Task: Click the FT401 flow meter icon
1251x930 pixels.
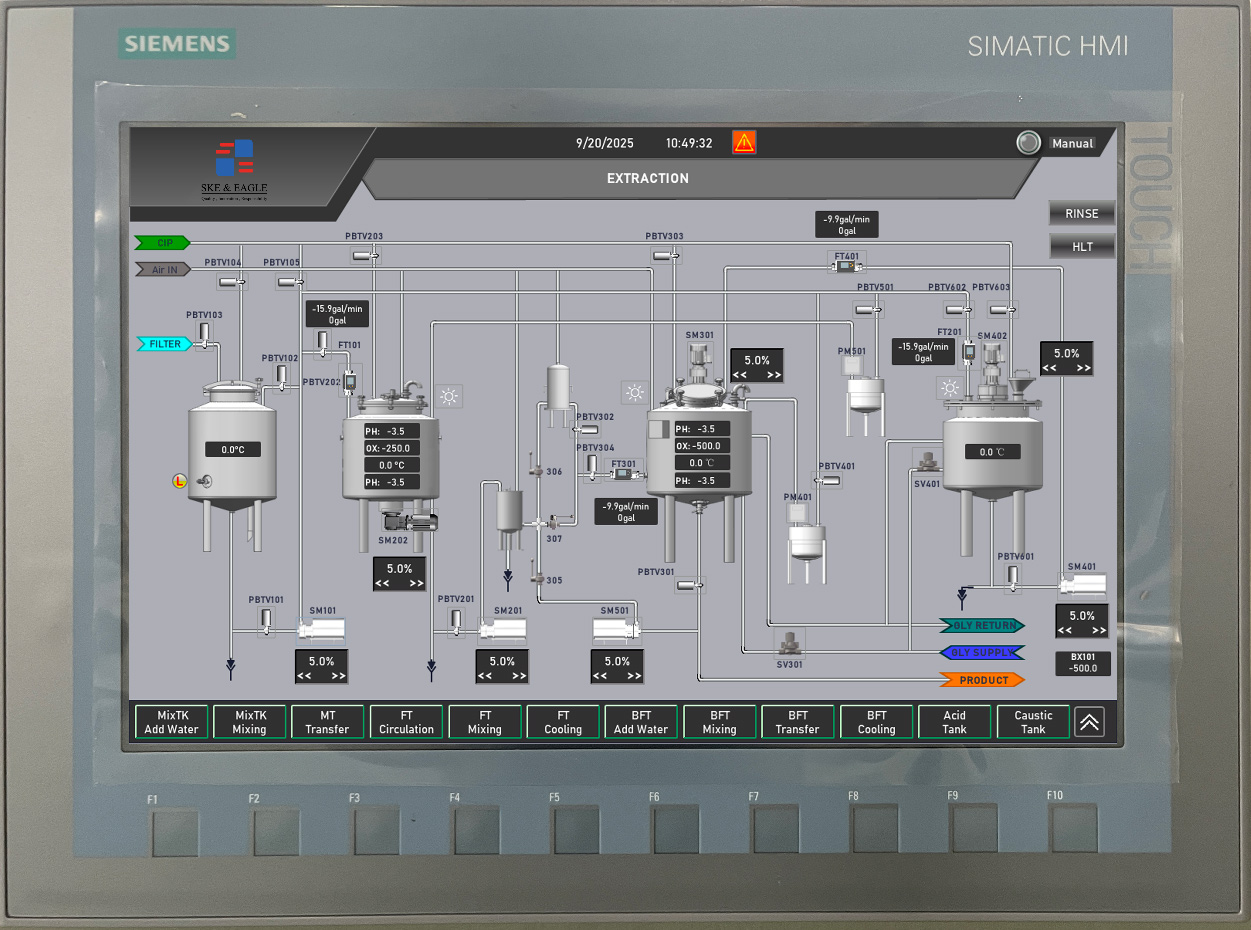Action: coord(847,265)
